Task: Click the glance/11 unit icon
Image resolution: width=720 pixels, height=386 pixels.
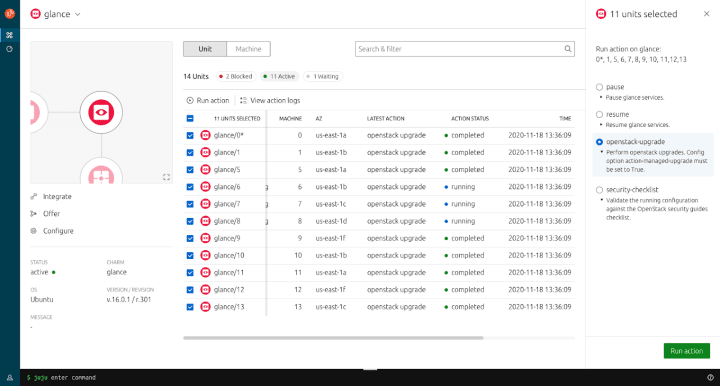Action: (x=205, y=273)
